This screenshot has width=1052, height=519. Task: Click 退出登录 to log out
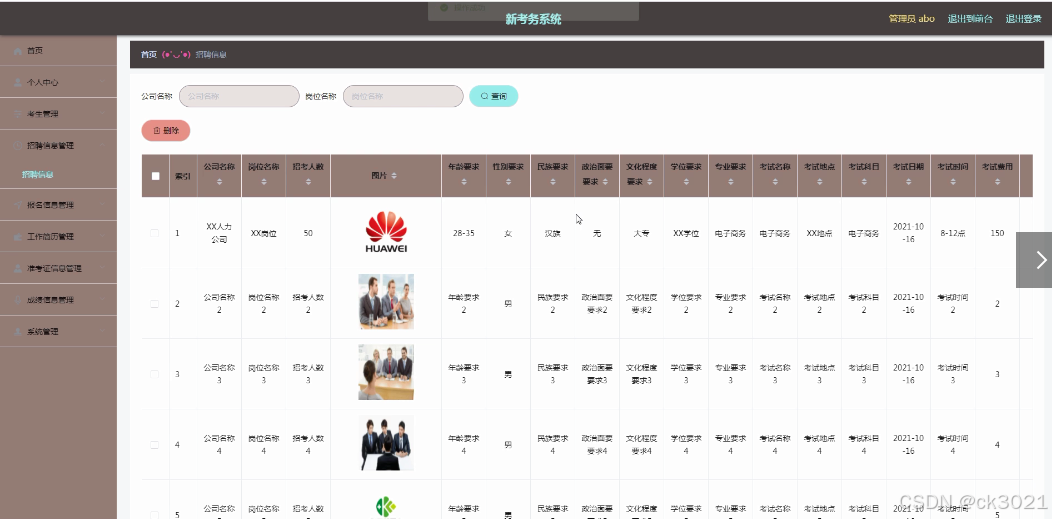(1023, 19)
